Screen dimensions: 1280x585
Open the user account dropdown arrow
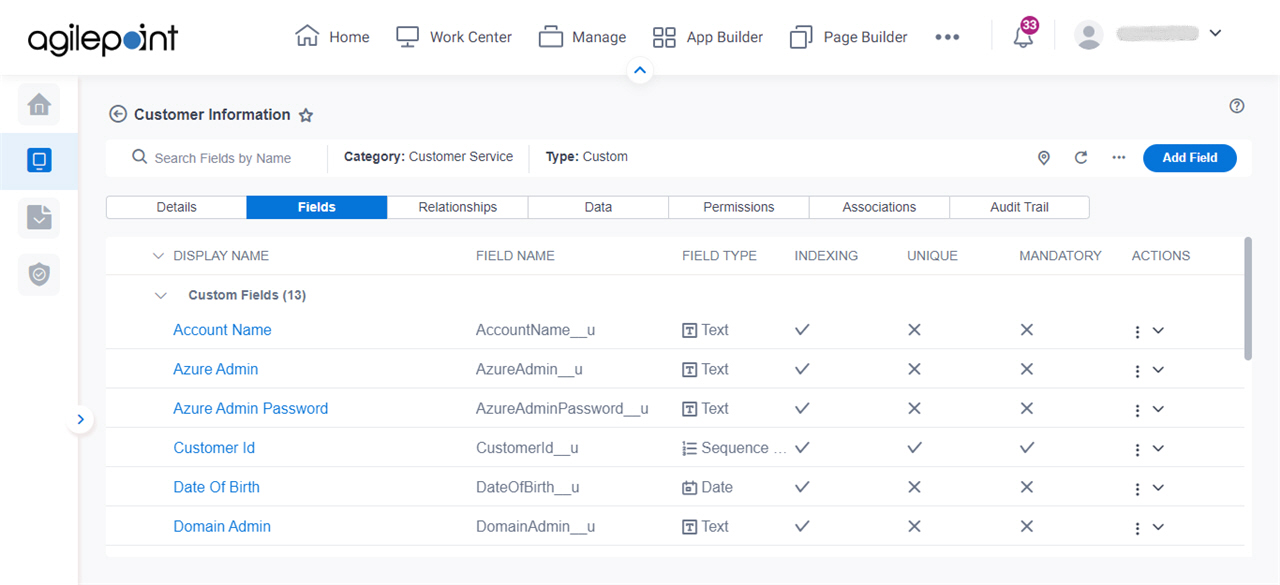[x=1215, y=33]
